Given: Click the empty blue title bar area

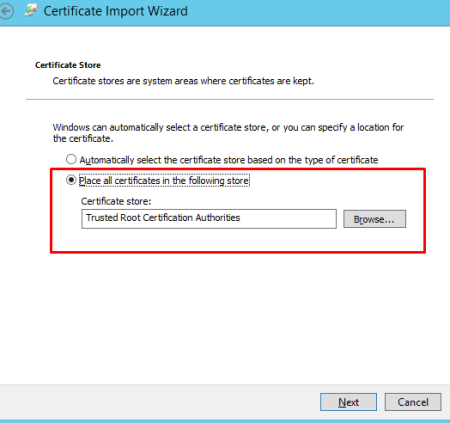Looking at the screenshot, I should [x=317, y=13].
